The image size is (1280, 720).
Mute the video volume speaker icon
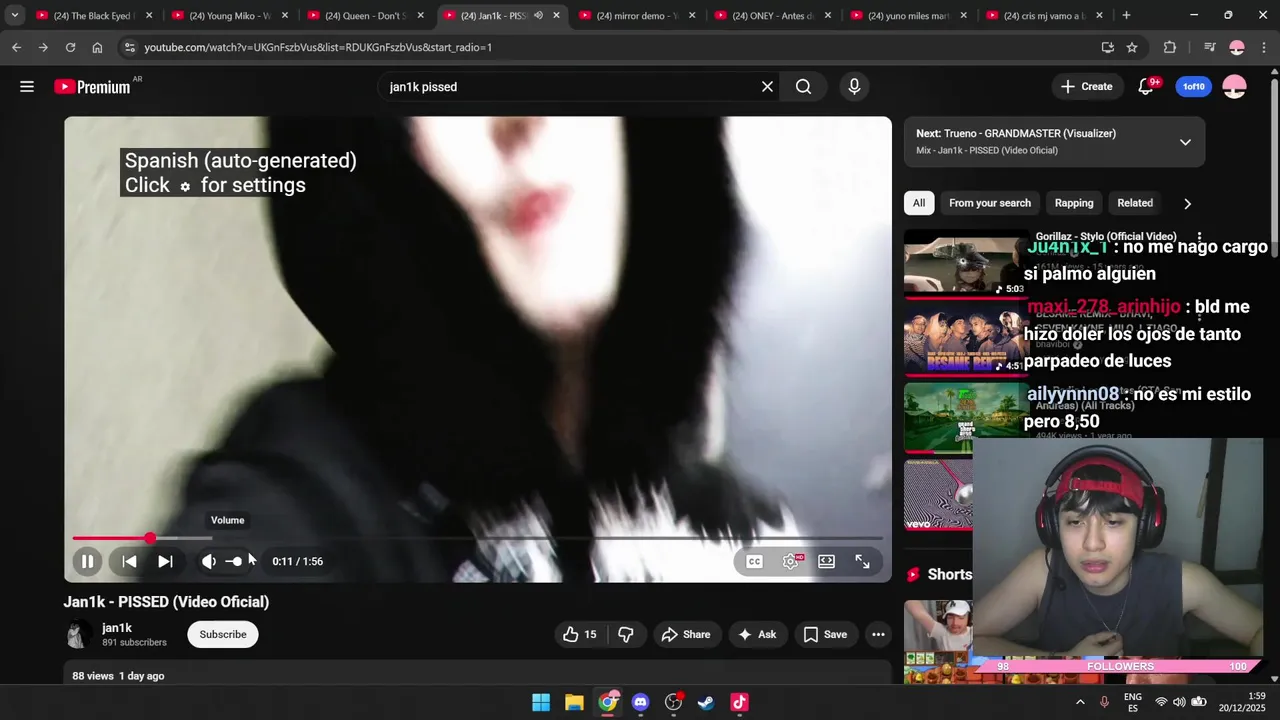point(208,562)
